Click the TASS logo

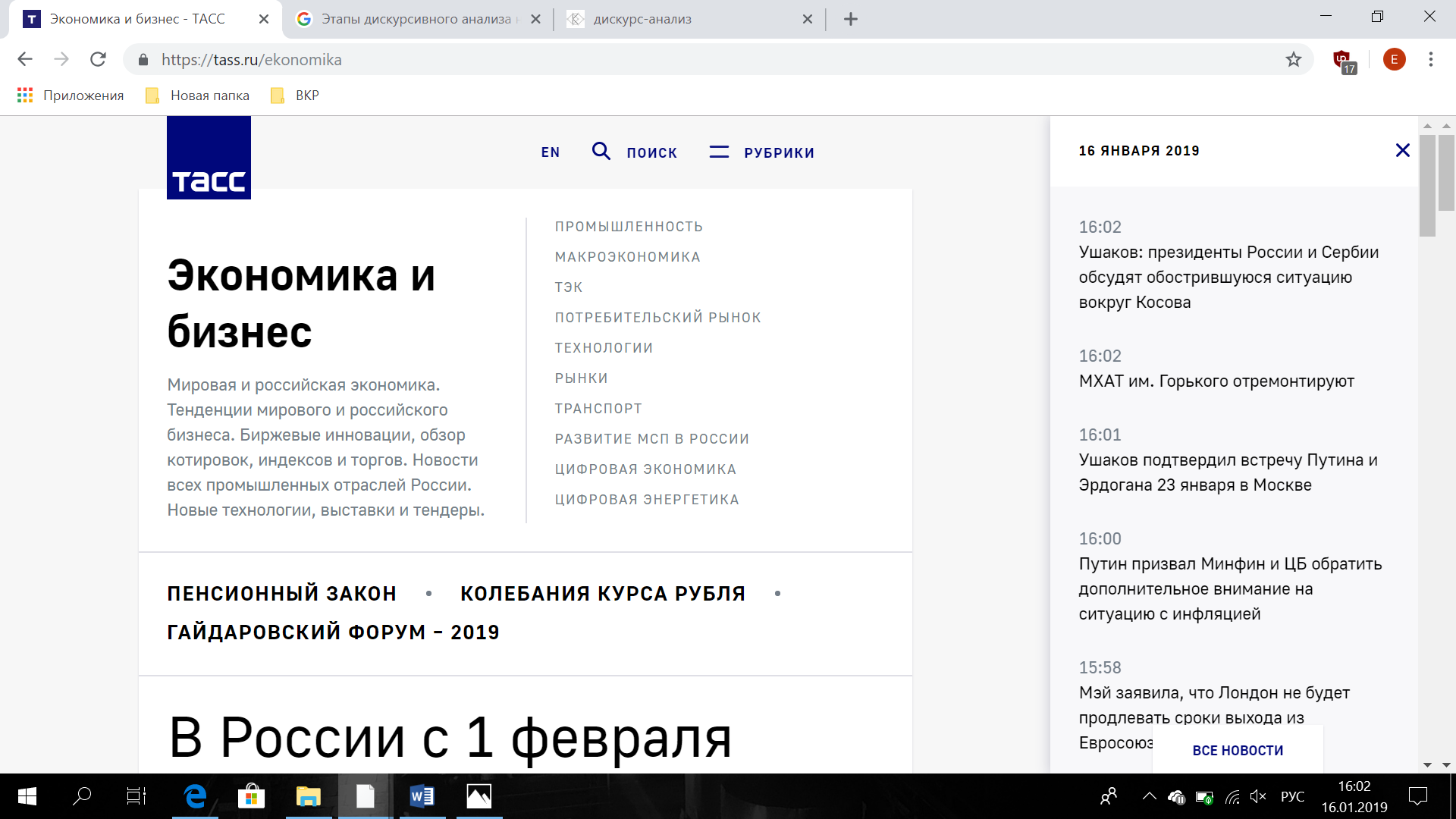point(209,158)
